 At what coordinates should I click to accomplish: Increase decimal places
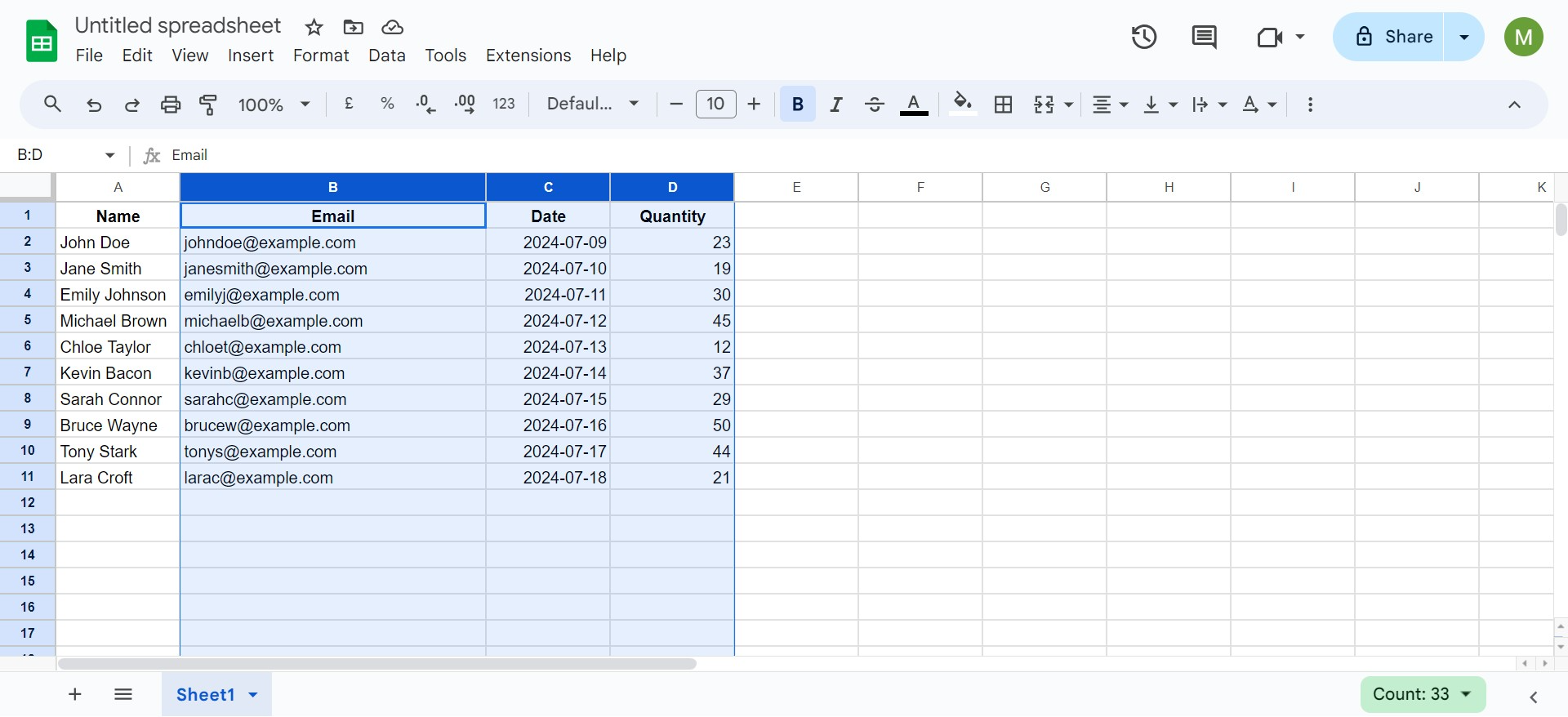click(x=465, y=104)
